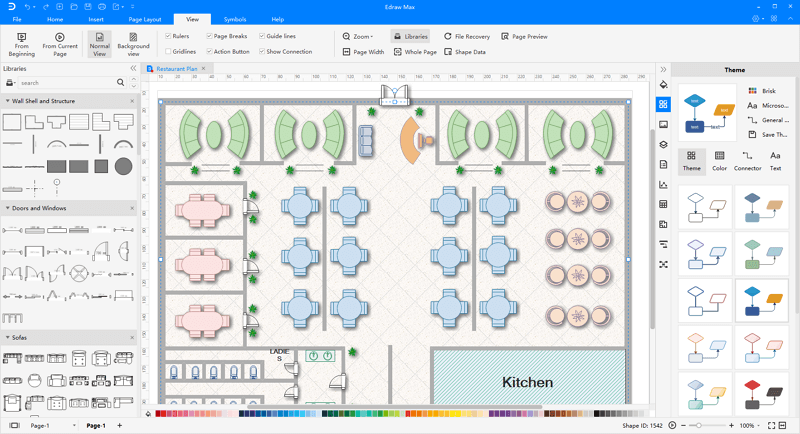Click the Libraries toolbar button
This screenshot has width=800, height=434.
tap(410, 36)
